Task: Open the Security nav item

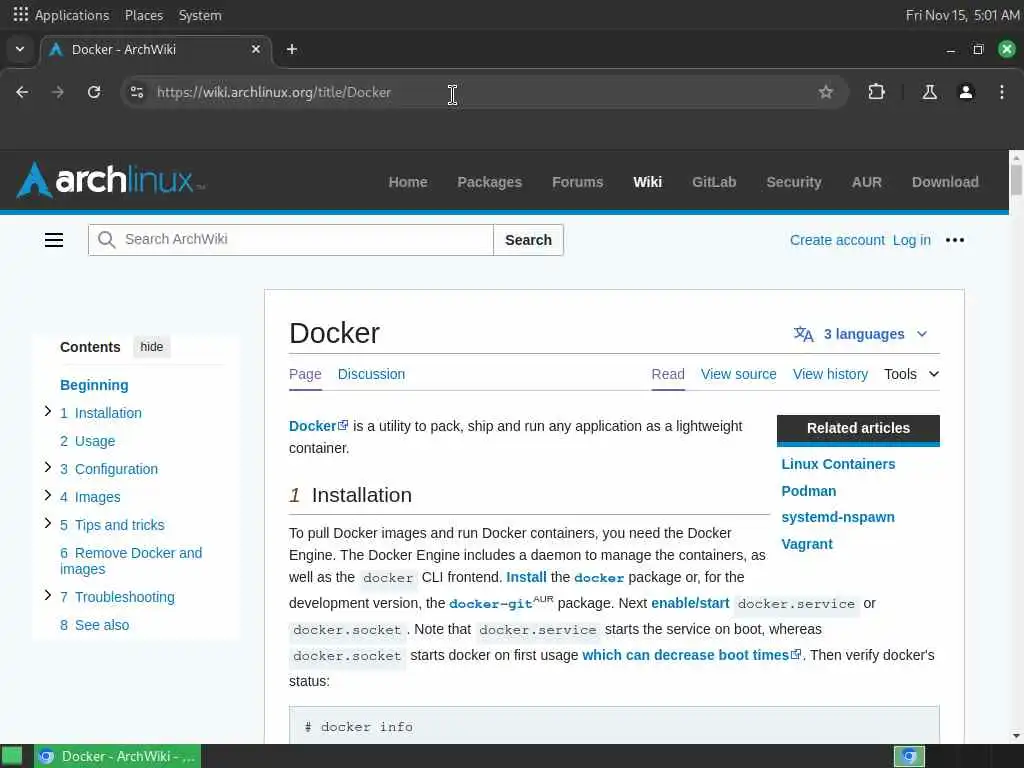Action: pos(794,182)
